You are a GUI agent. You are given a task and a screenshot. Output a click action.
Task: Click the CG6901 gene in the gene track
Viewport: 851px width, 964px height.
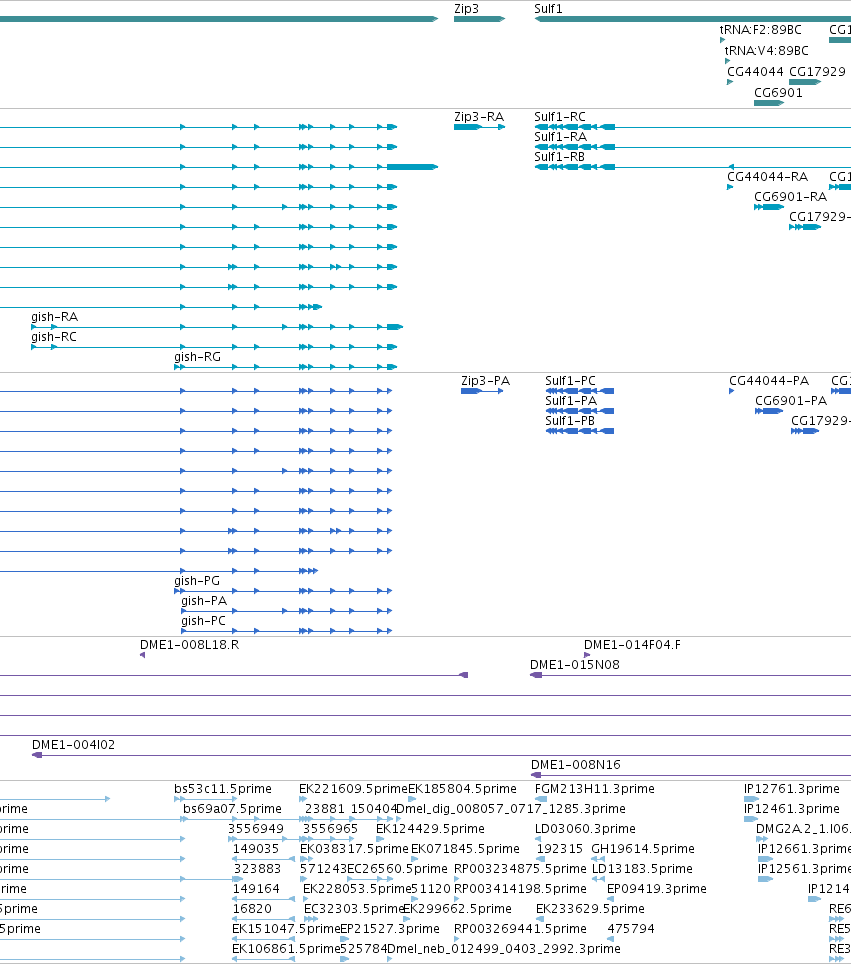[x=769, y=103]
